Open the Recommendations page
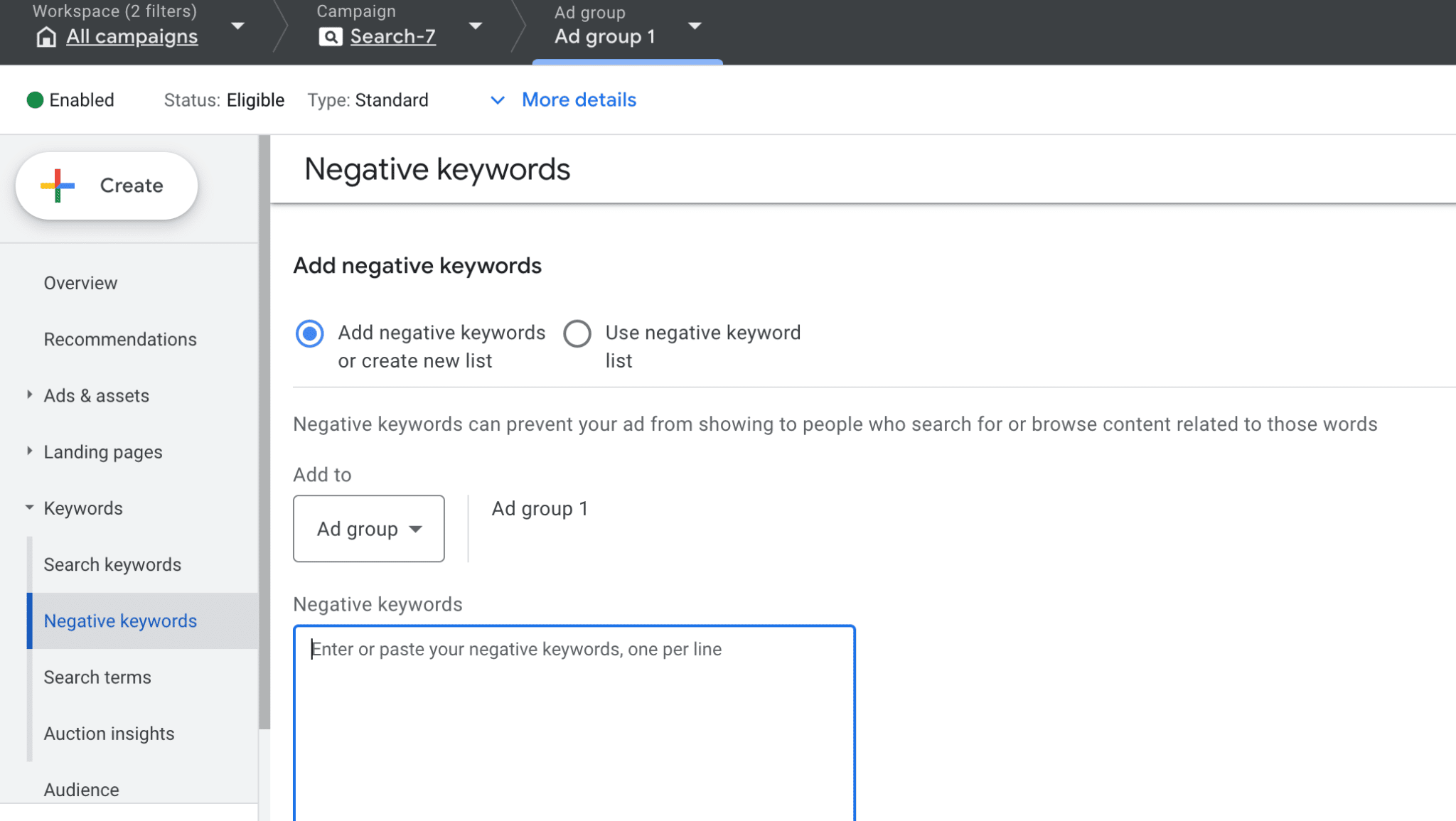The image size is (1456, 821). pos(120,339)
